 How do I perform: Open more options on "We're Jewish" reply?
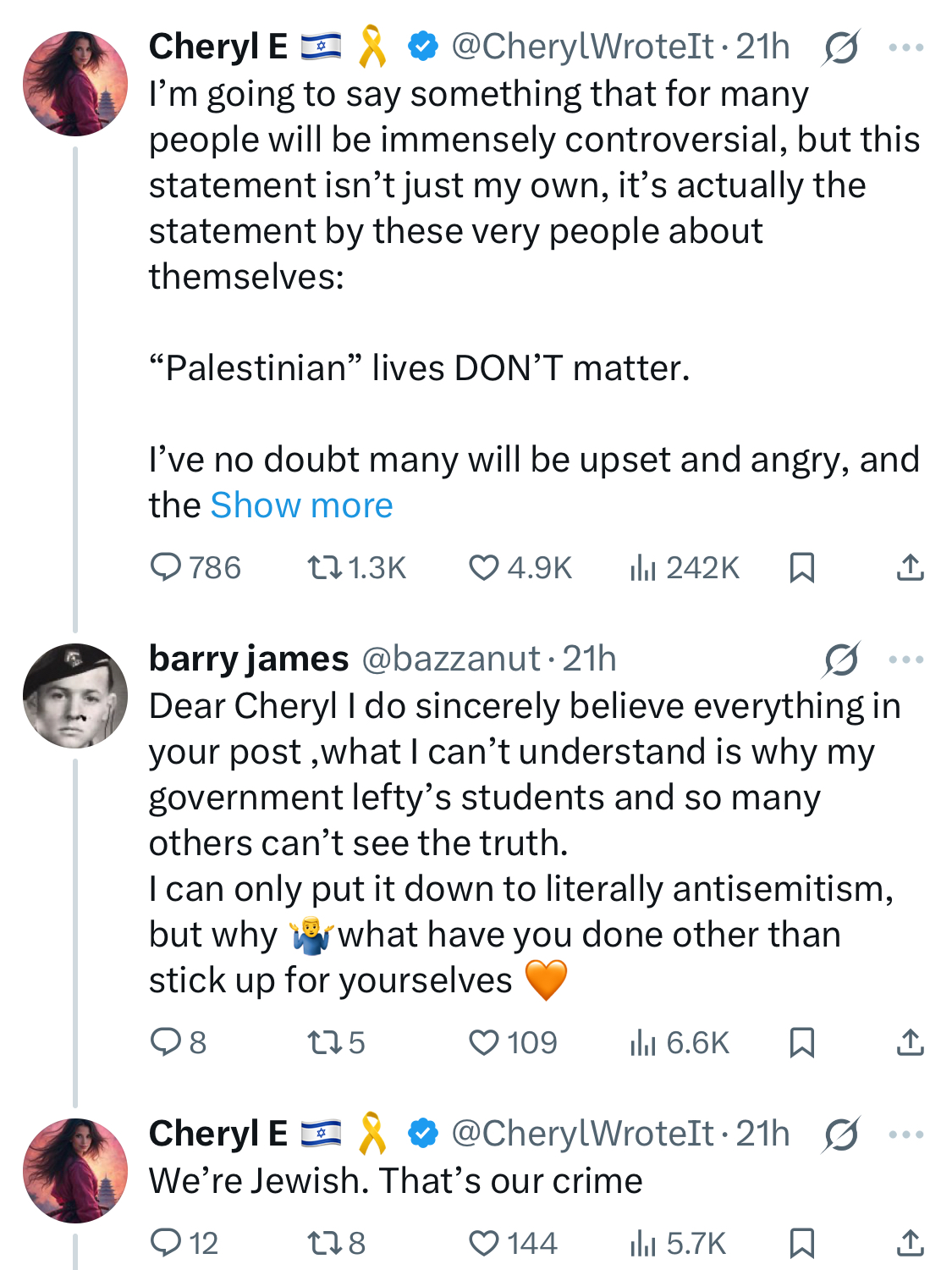click(x=906, y=1135)
